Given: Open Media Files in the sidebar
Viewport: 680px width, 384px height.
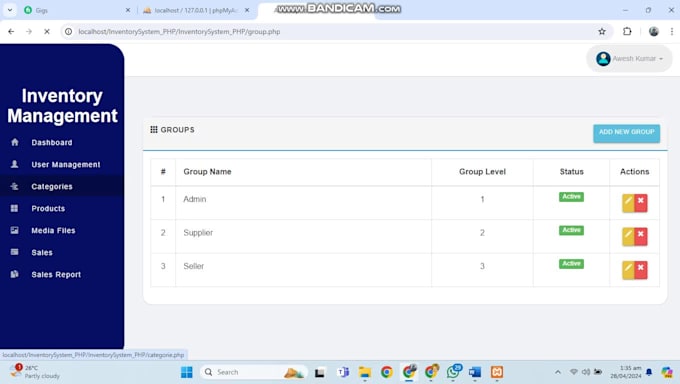Looking at the screenshot, I should point(53,230).
